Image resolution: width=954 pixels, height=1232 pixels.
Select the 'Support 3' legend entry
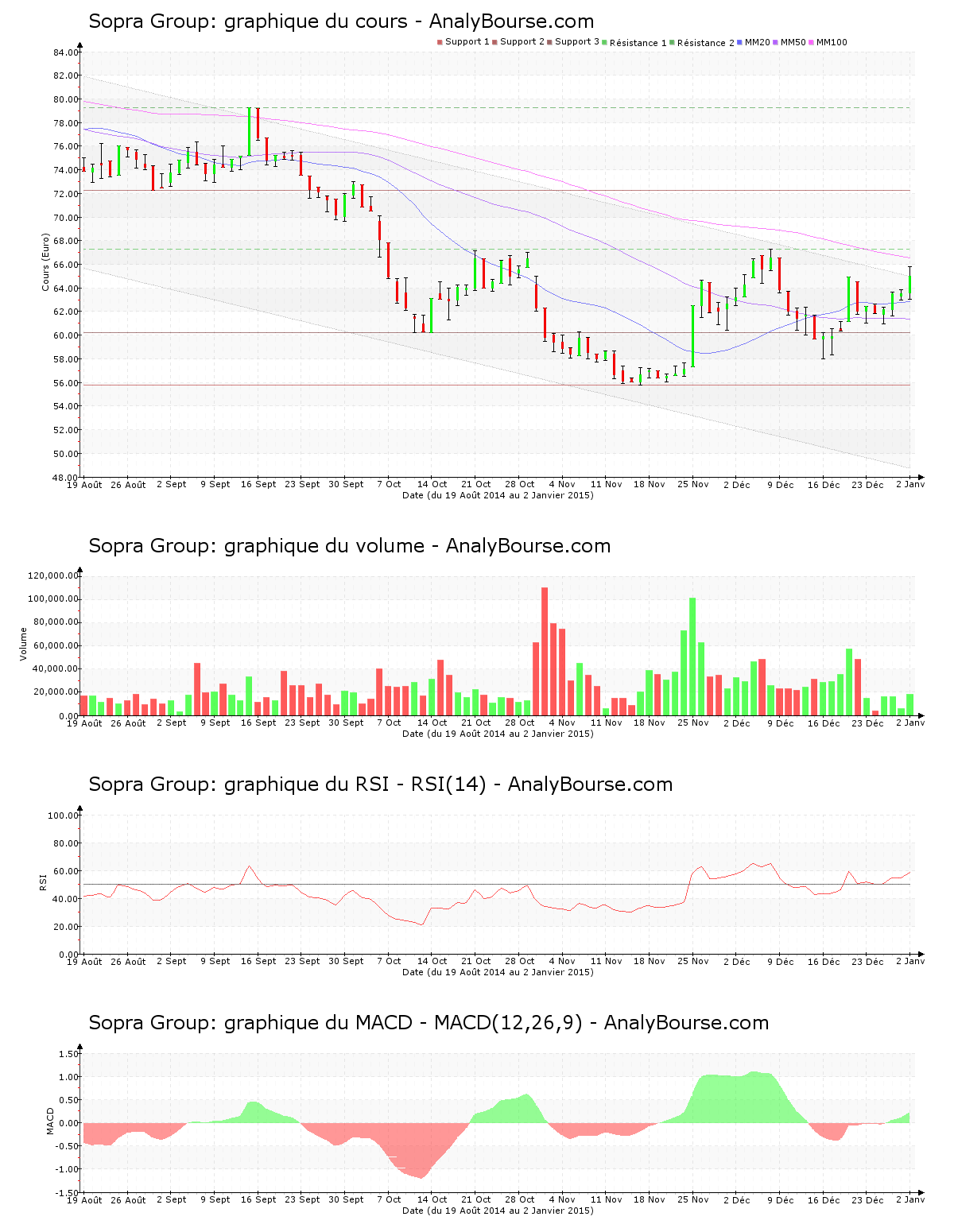point(573,42)
